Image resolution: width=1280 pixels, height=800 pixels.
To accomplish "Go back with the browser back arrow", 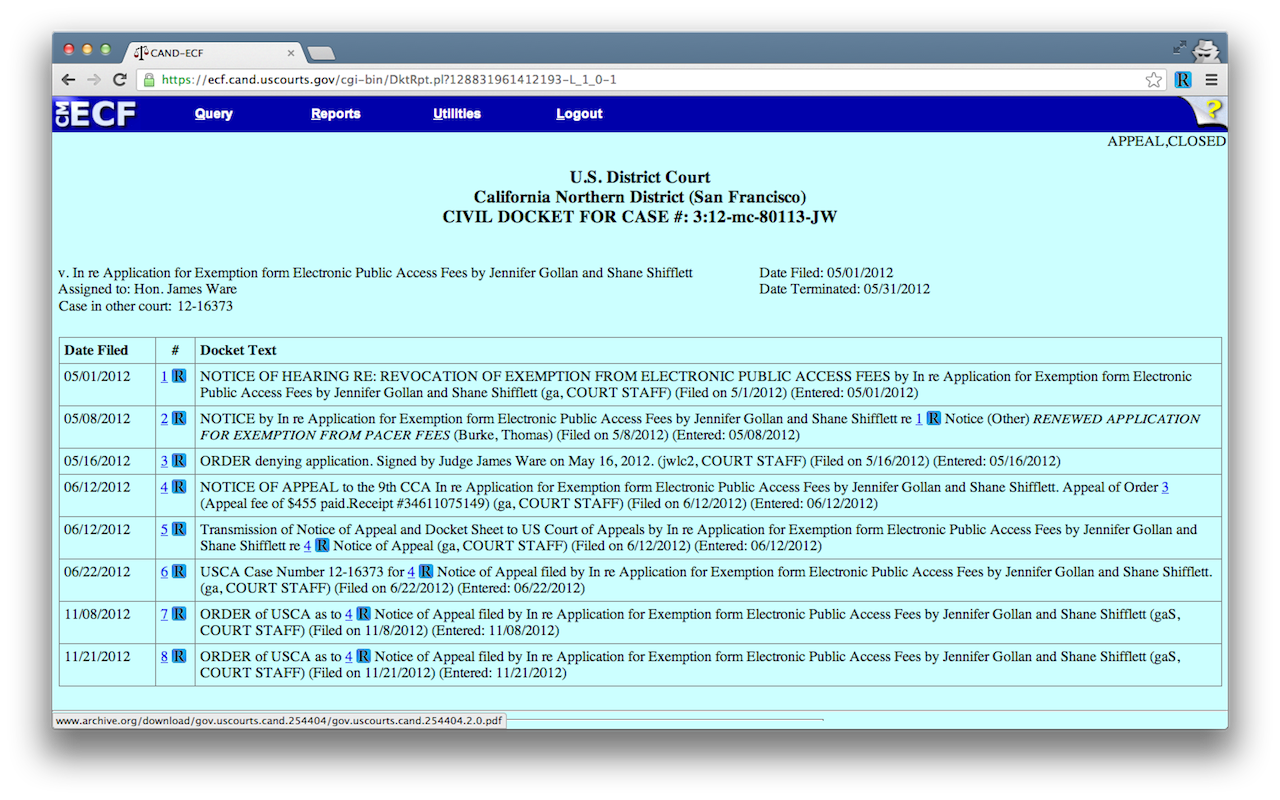I will pos(68,80).
